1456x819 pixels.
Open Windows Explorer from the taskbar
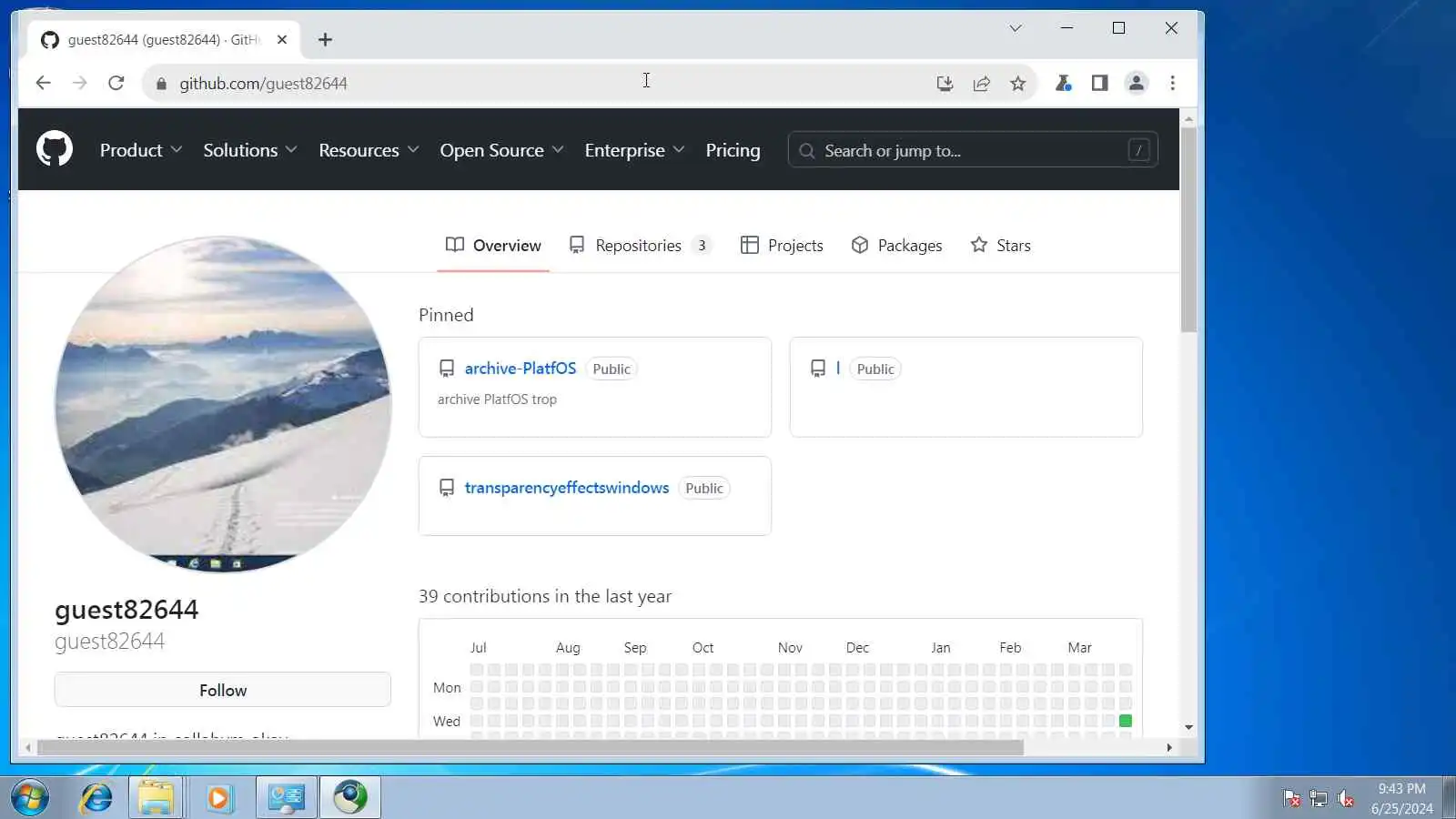(156, 798)
